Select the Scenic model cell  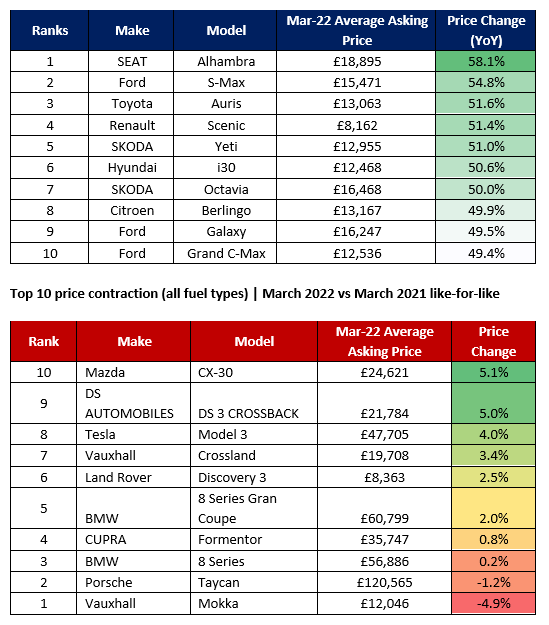click(x=225, y=126)
